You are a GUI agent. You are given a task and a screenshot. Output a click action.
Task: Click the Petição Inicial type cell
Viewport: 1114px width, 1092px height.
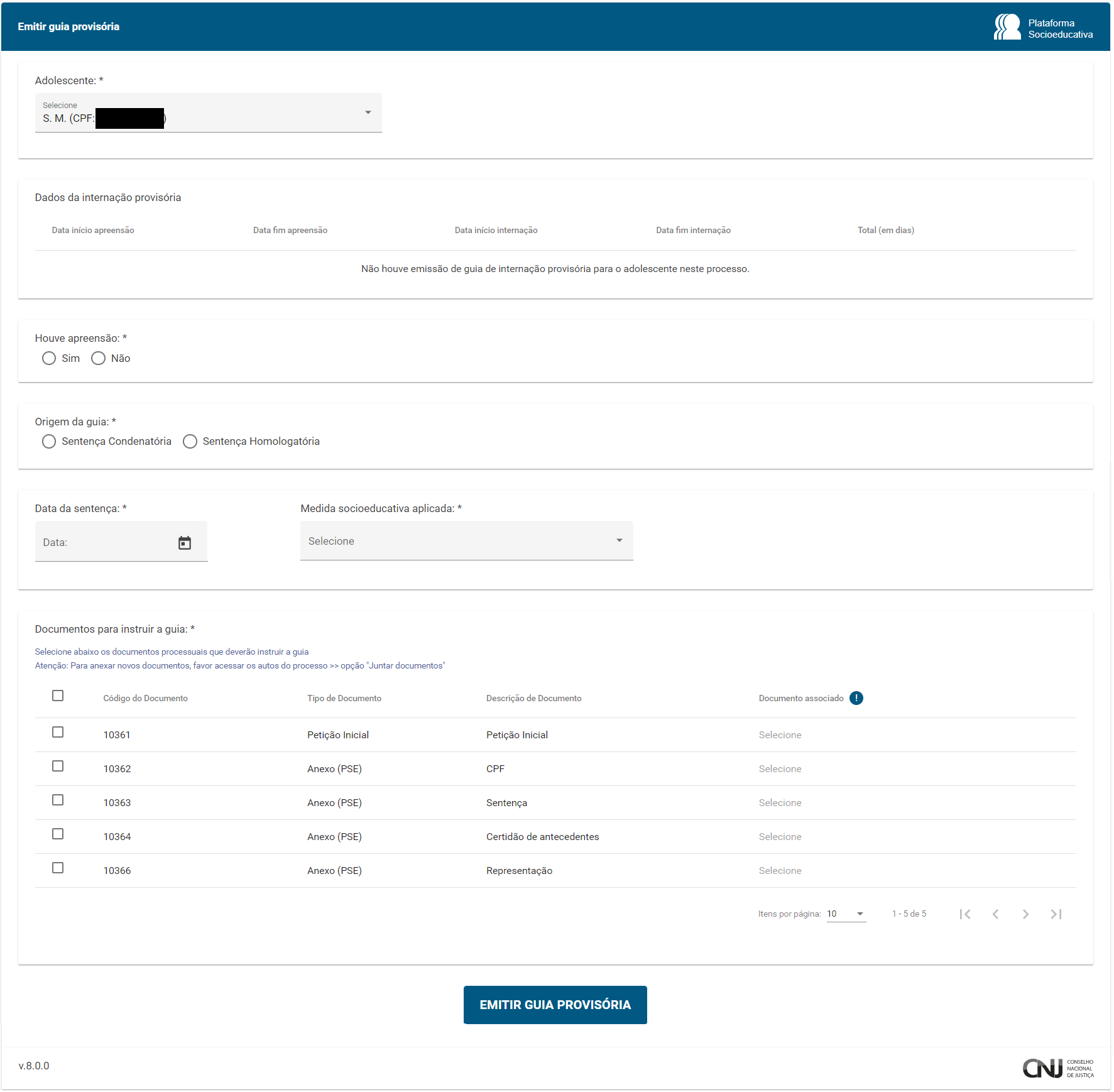tap(338, 735)
